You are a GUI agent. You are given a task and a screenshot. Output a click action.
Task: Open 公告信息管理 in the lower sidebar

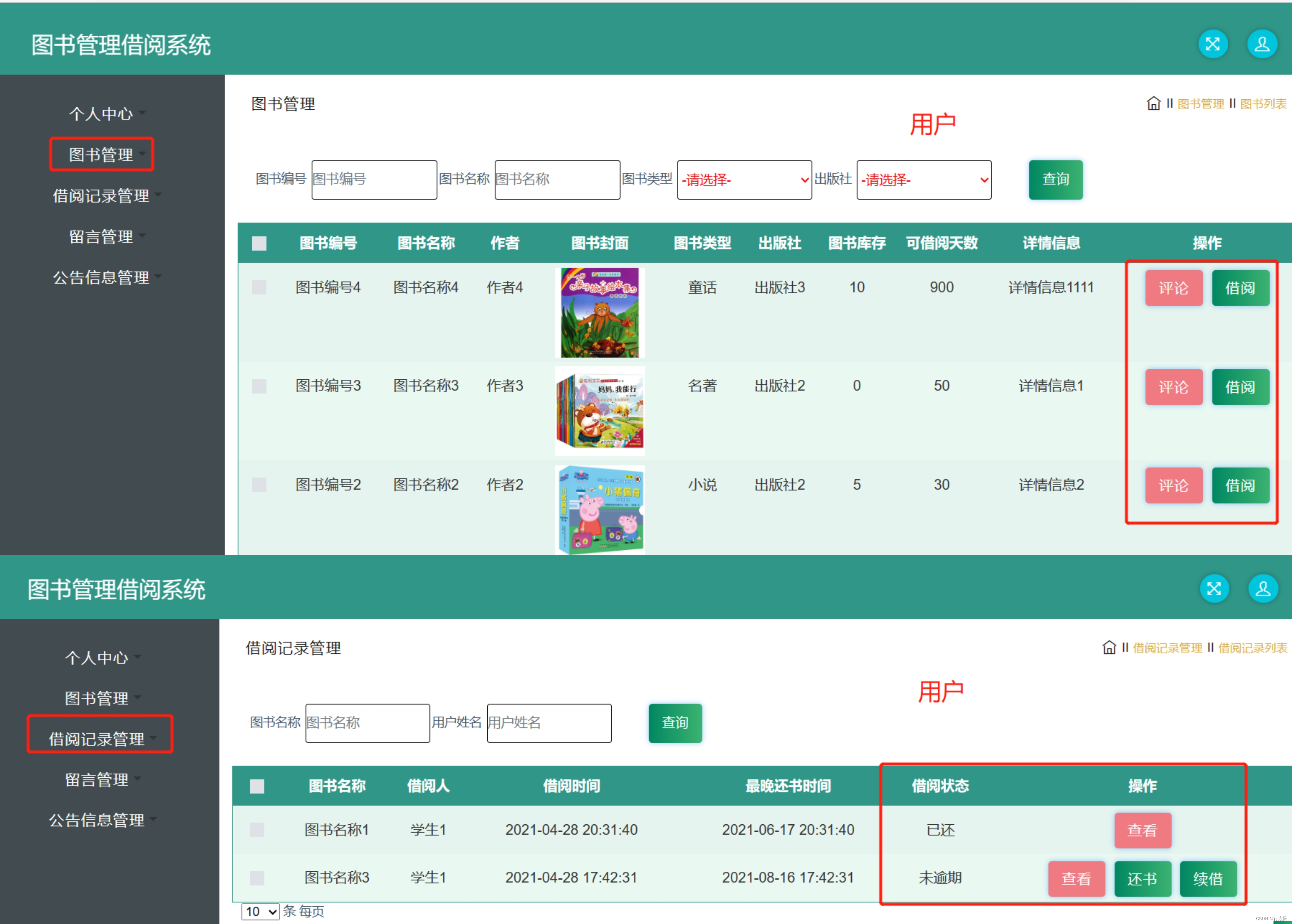(97, 820)
